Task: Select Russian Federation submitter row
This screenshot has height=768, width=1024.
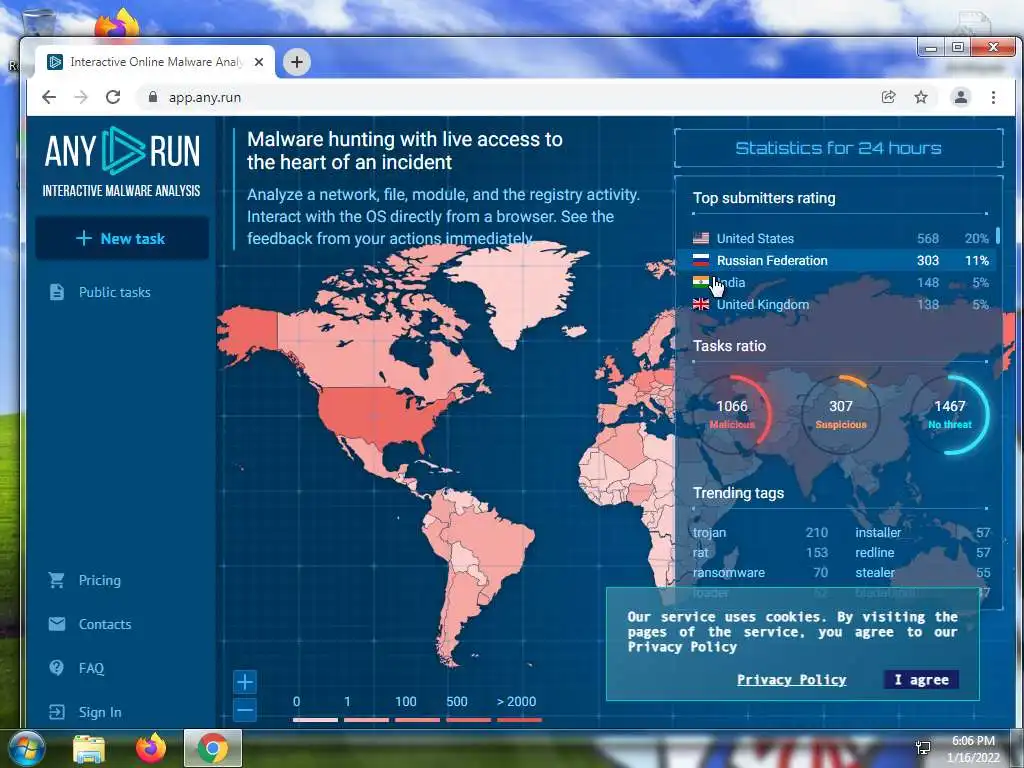Action: click(x=835, y=261)
